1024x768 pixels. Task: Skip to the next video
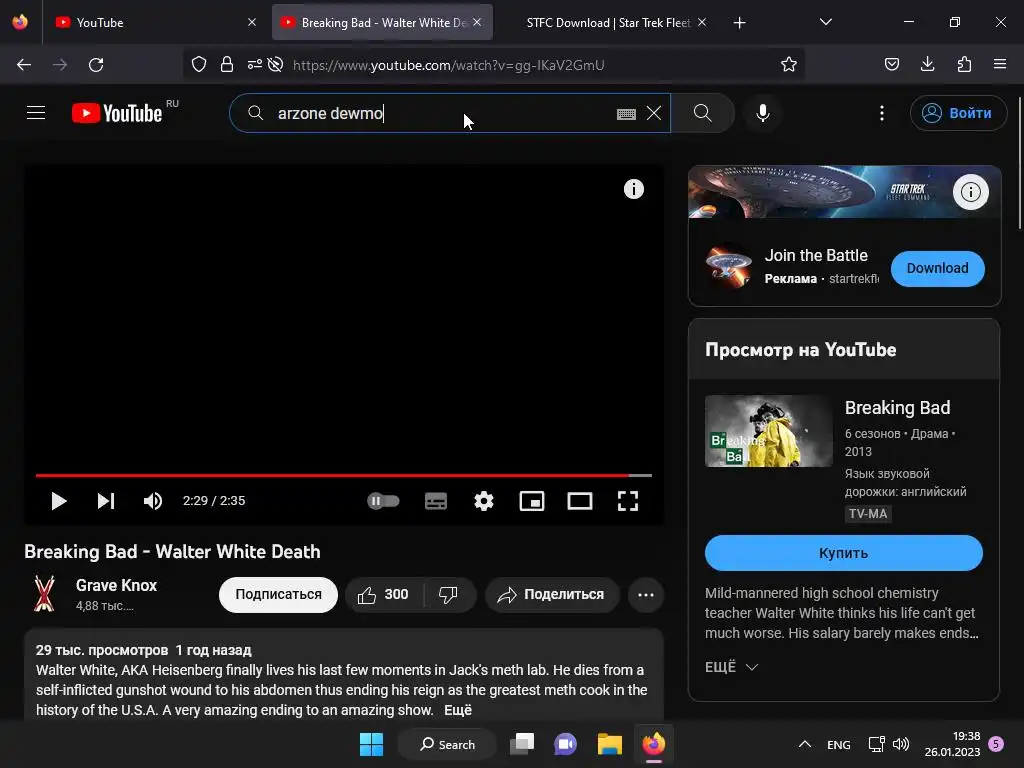click(106, 501)
